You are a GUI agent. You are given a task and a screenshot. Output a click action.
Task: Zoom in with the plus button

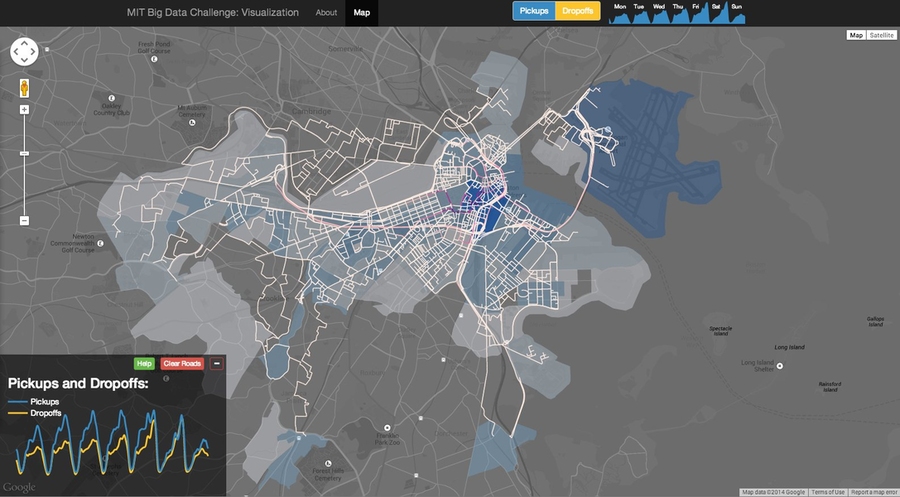pyautogui.click(x=24, y=109)
